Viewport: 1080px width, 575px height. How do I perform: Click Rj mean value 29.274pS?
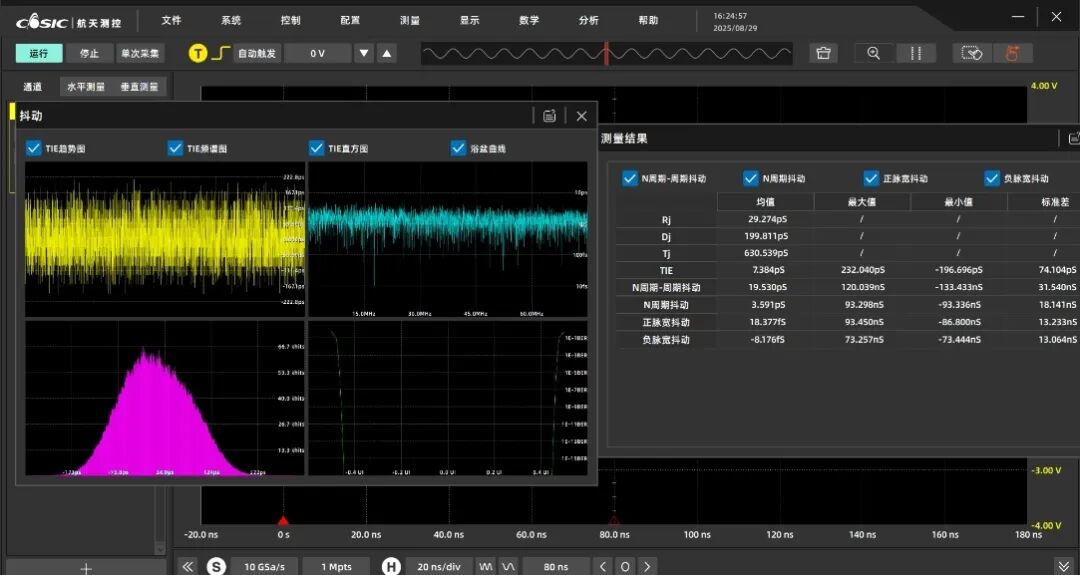[767, 219]
